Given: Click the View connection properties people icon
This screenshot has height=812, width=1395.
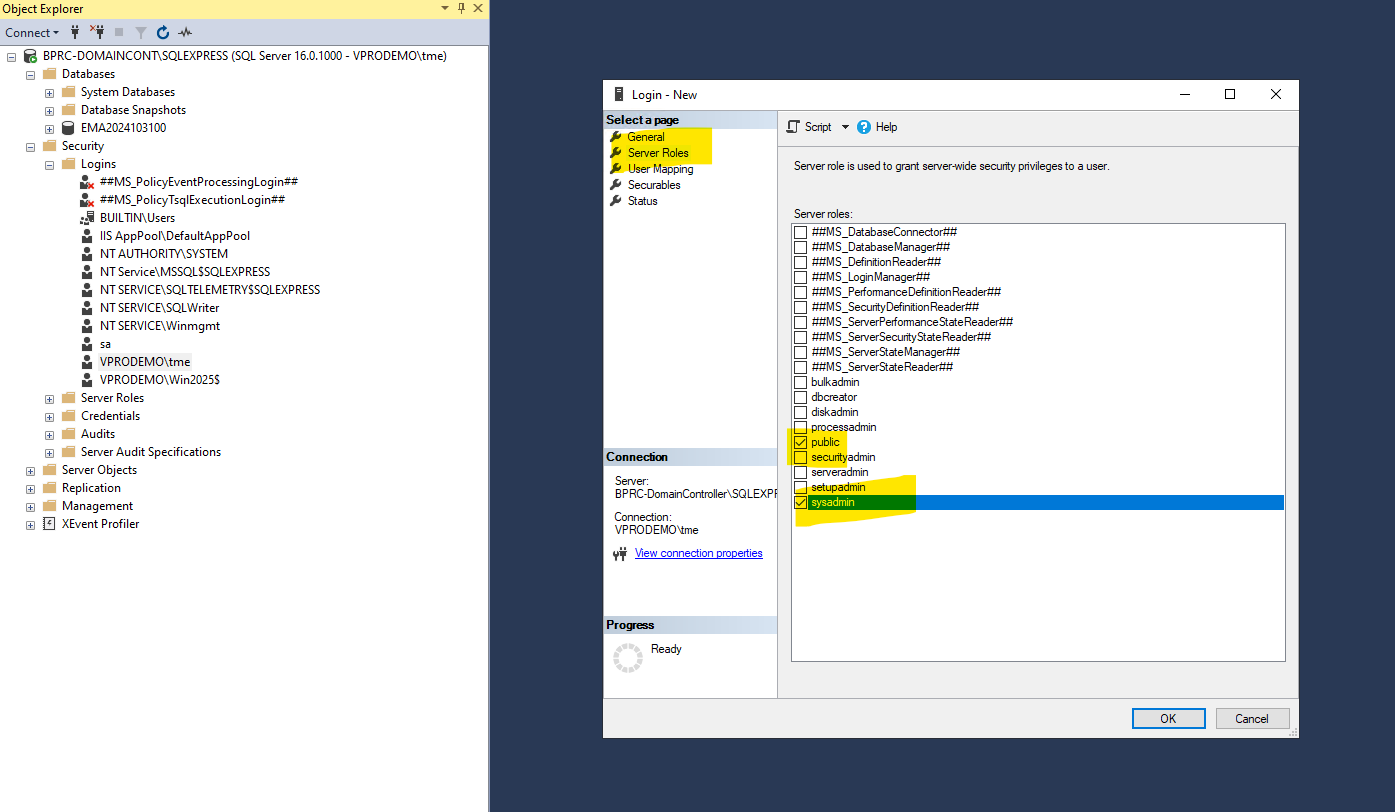Looking at the screenshot, I should click(619, 553).
